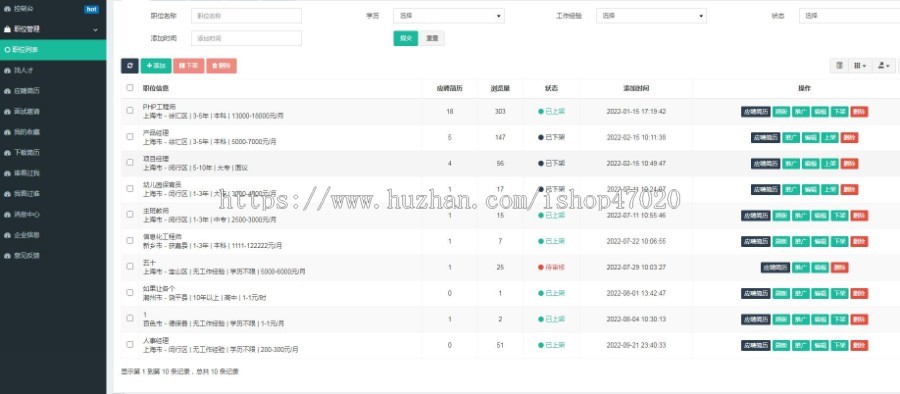Tick the checkbox for 产品经理 row
Image resolution: width=900 pixels, height=394 pixels.
(x=130, y=137)
